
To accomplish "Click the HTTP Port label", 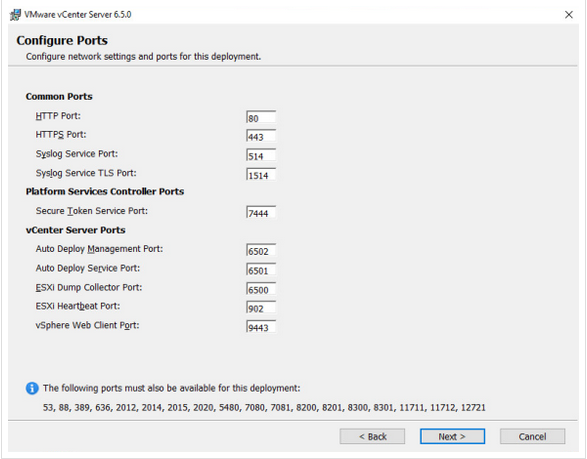I will coord(58,116).
